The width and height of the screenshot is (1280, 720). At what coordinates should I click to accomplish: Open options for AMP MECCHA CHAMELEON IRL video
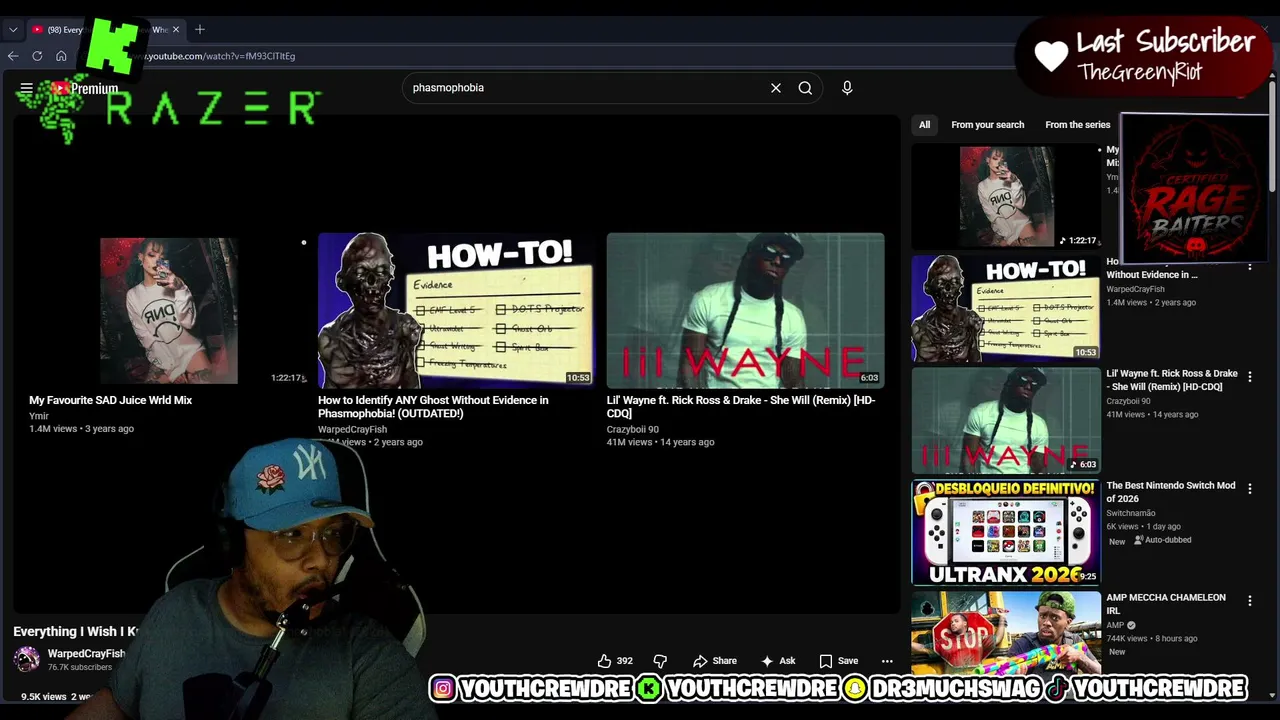[x=1249, y=601]
